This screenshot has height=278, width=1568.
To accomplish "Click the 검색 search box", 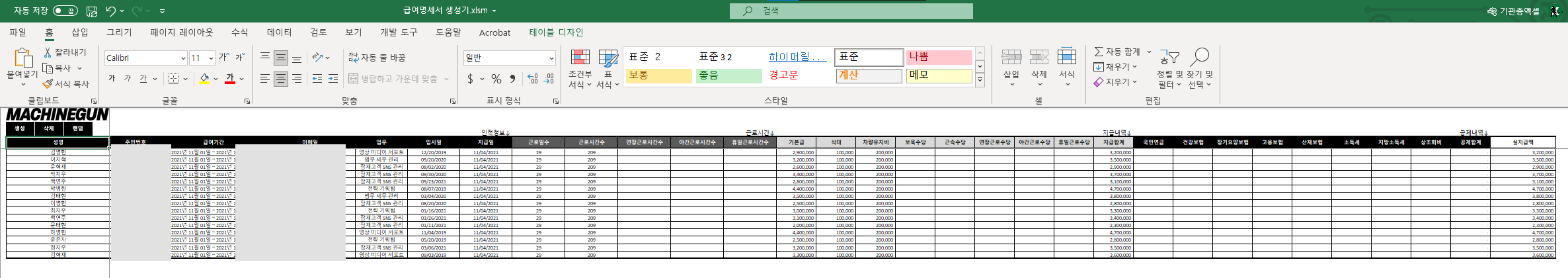I will click(x=851, y=11).
